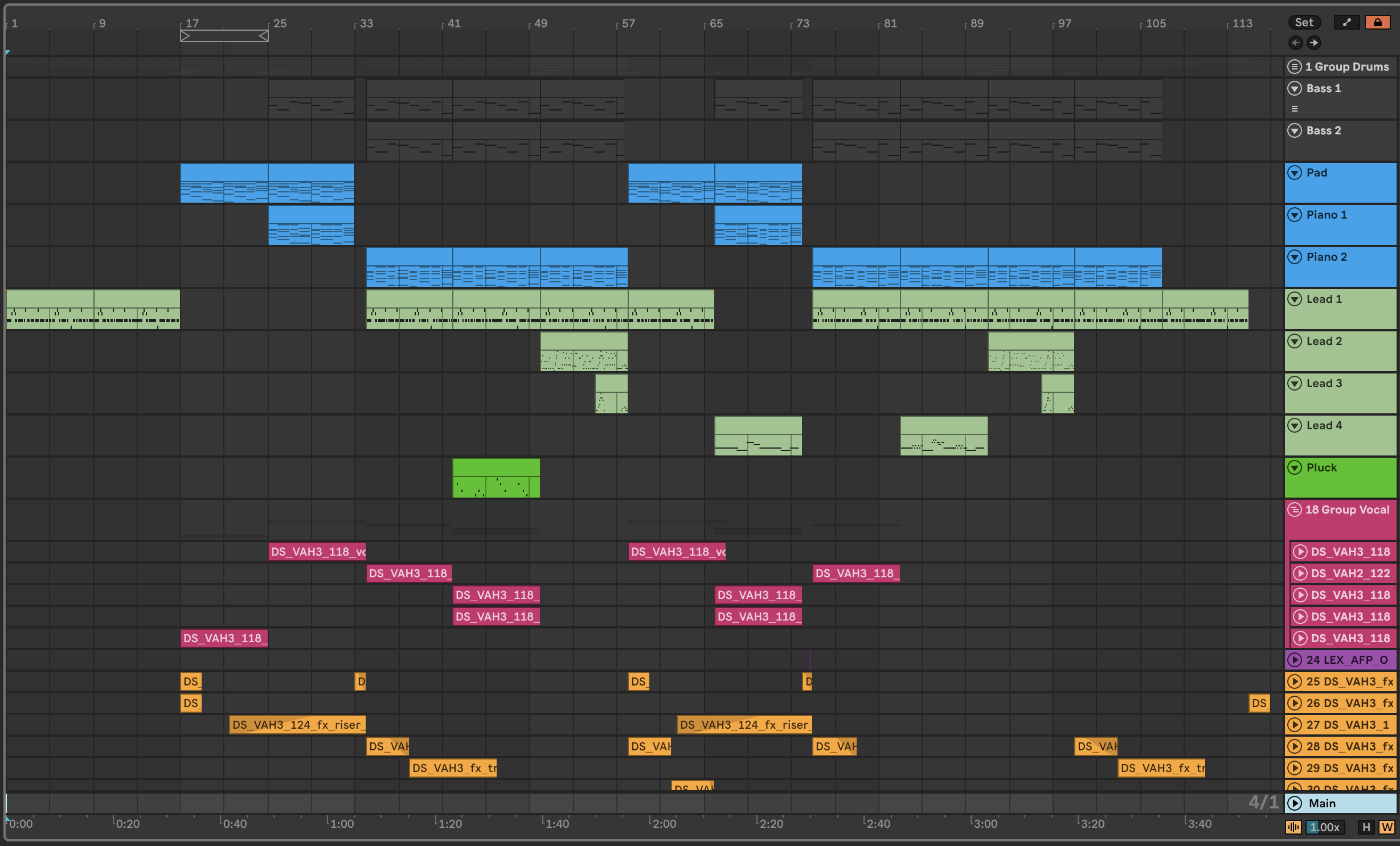Click the Lead 4 track fold icon
1400x846 pixels.
click(1294, 425)
